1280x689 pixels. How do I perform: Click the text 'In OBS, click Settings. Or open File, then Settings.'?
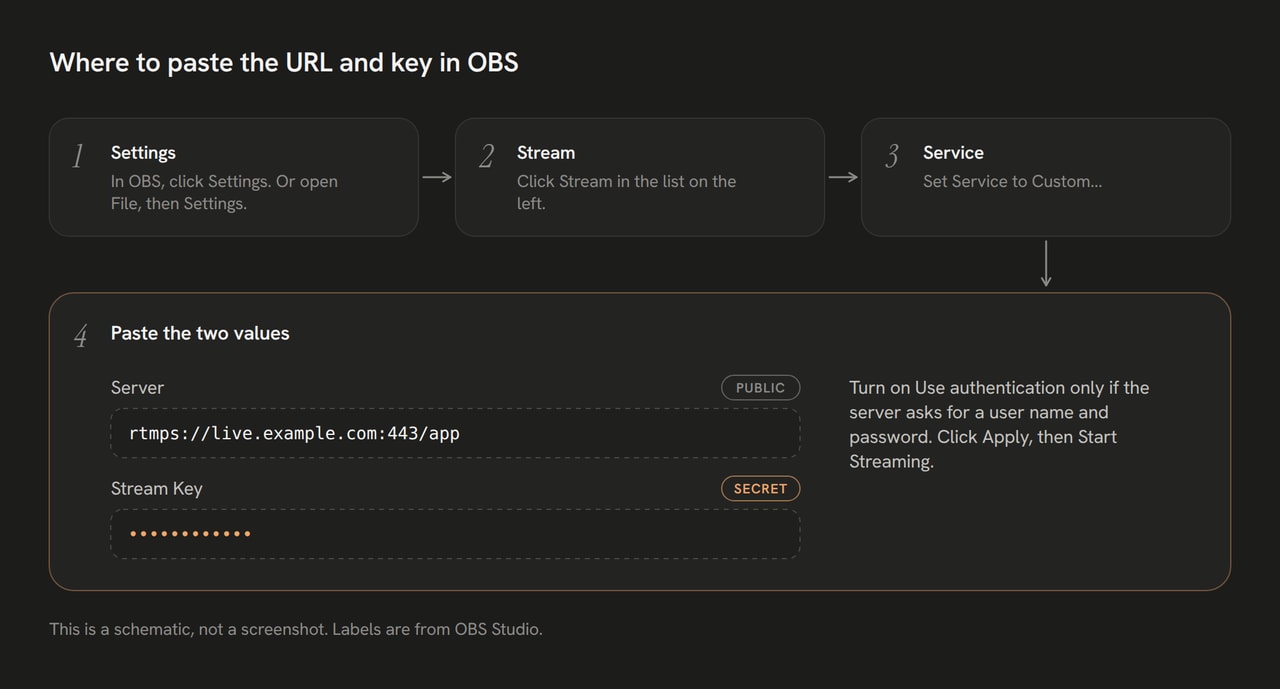click(x=224, y=192)
